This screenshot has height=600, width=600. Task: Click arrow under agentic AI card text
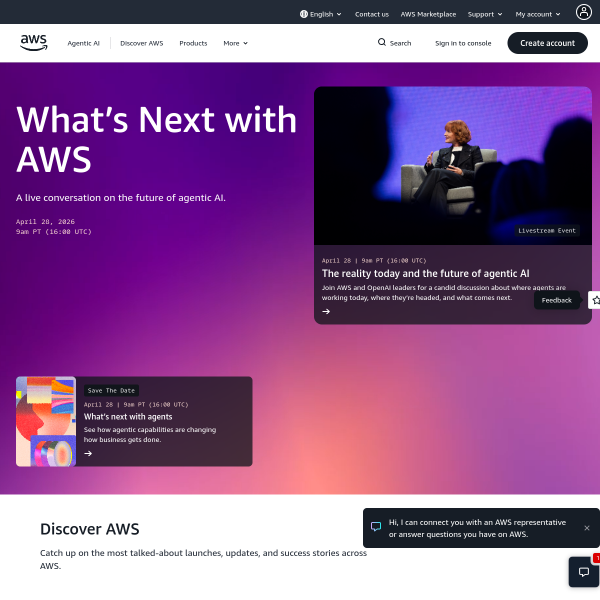click(x=326, y=311)
